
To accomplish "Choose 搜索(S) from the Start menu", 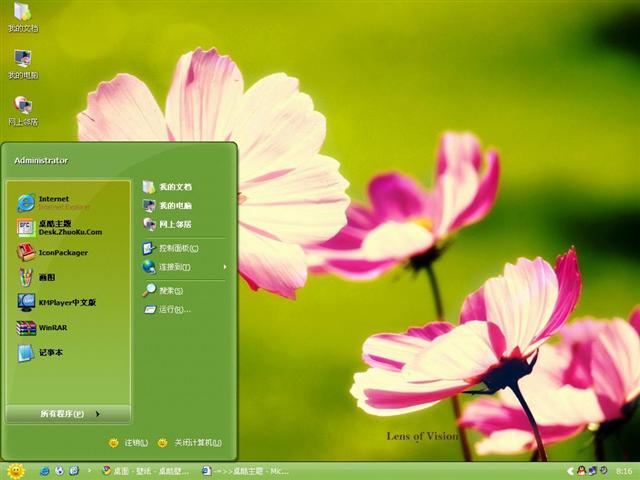I will (165, 290).
